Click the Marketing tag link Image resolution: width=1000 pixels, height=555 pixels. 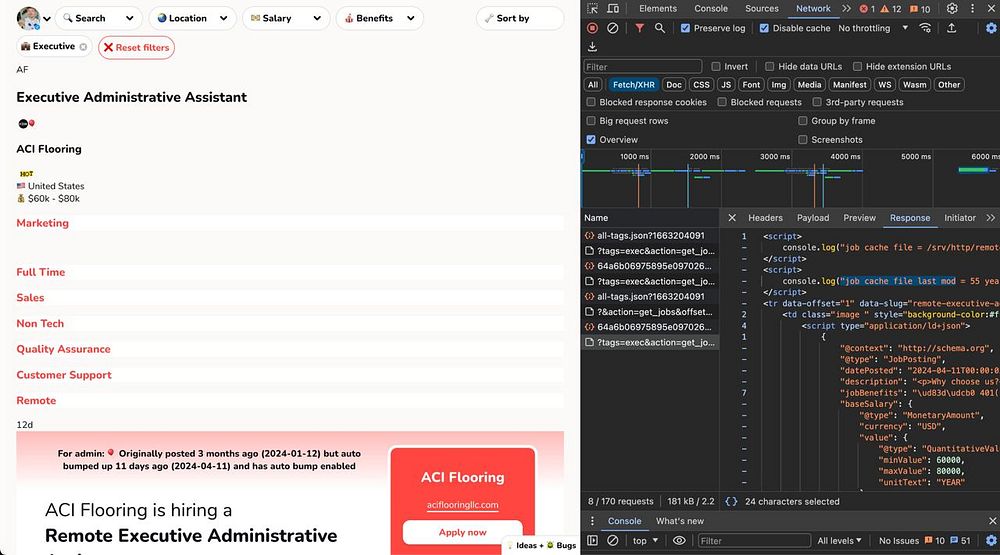click(43, 223)
